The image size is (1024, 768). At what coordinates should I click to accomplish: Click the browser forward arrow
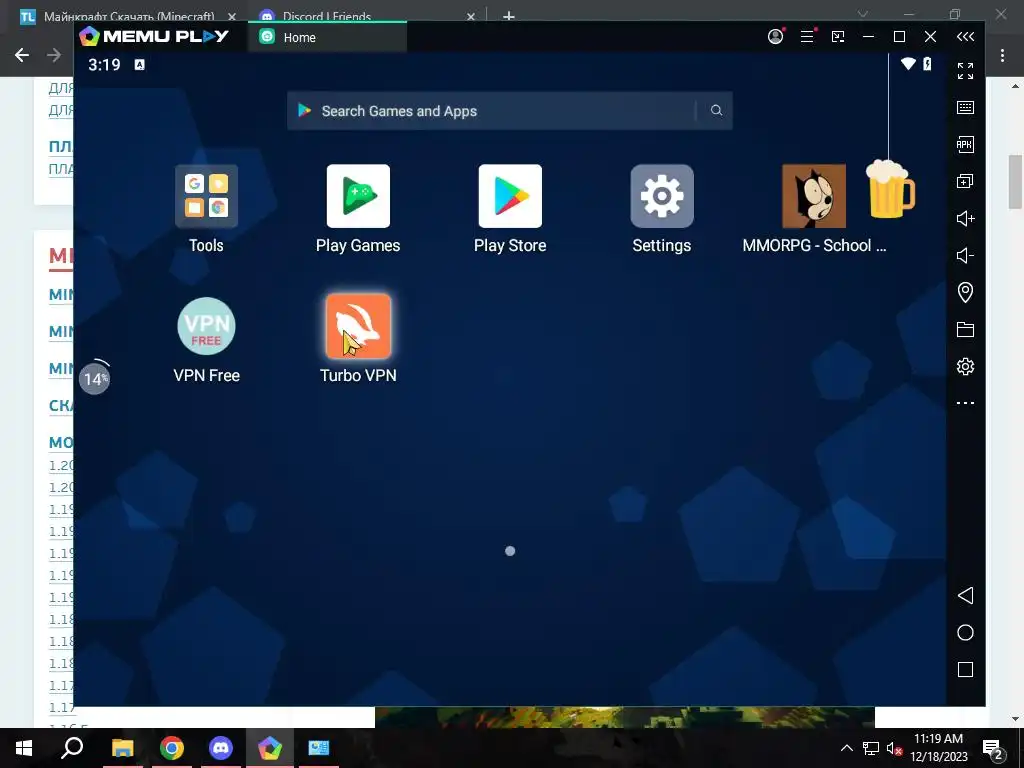point(54,56)
